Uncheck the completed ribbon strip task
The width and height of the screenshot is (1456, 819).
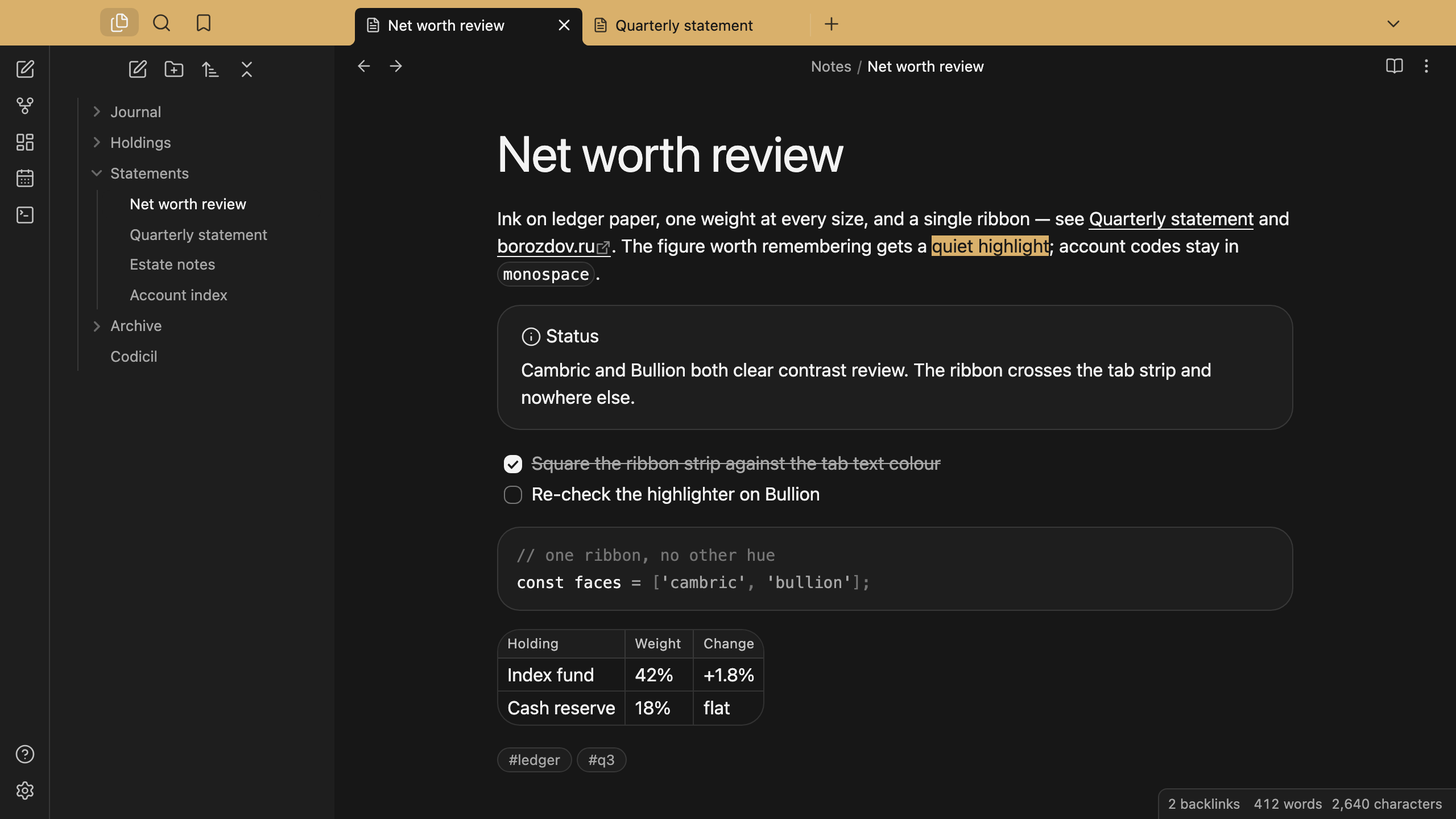(513, 464)
